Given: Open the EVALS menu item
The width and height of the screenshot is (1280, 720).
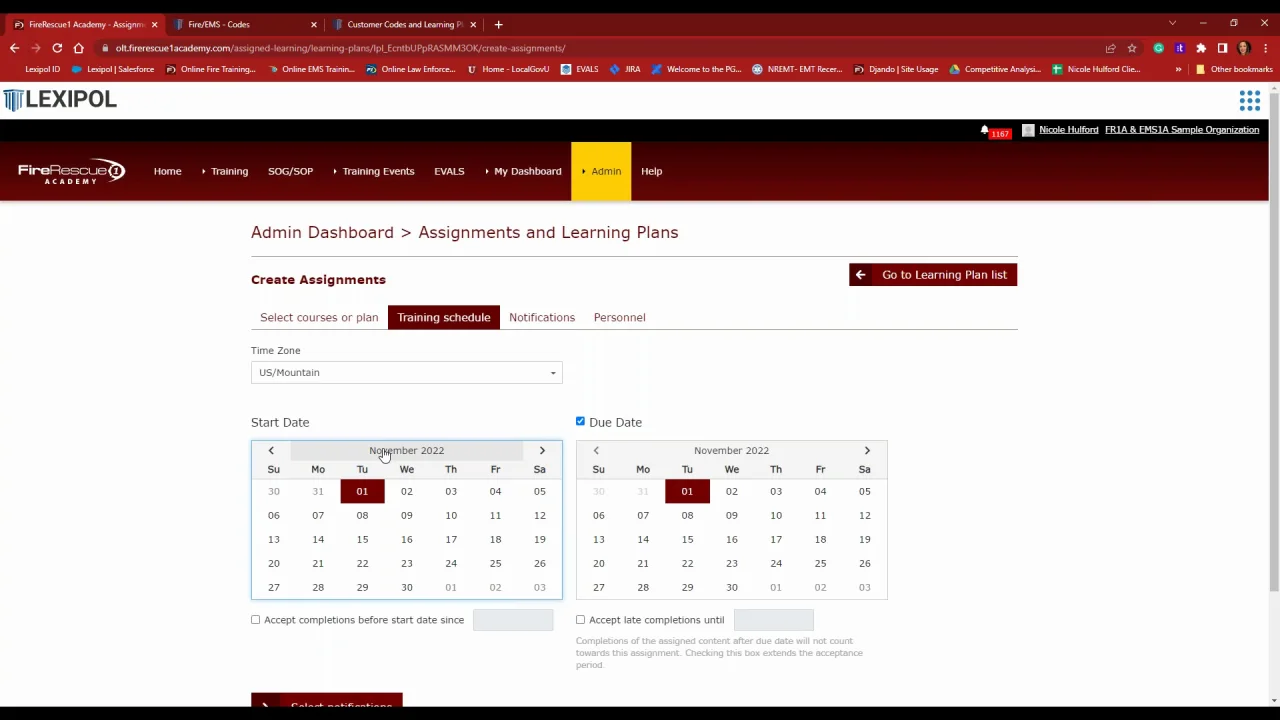Looking at the screenshot, I should 449,171.
